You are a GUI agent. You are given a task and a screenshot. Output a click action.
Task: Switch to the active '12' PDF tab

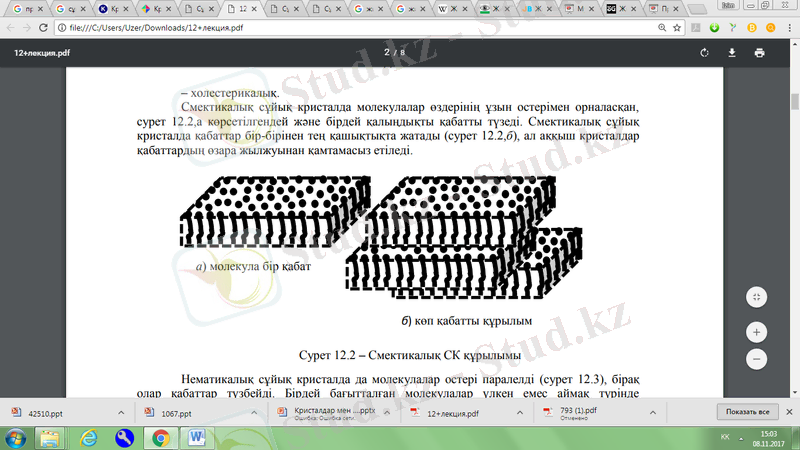click(x=242, y=9)
